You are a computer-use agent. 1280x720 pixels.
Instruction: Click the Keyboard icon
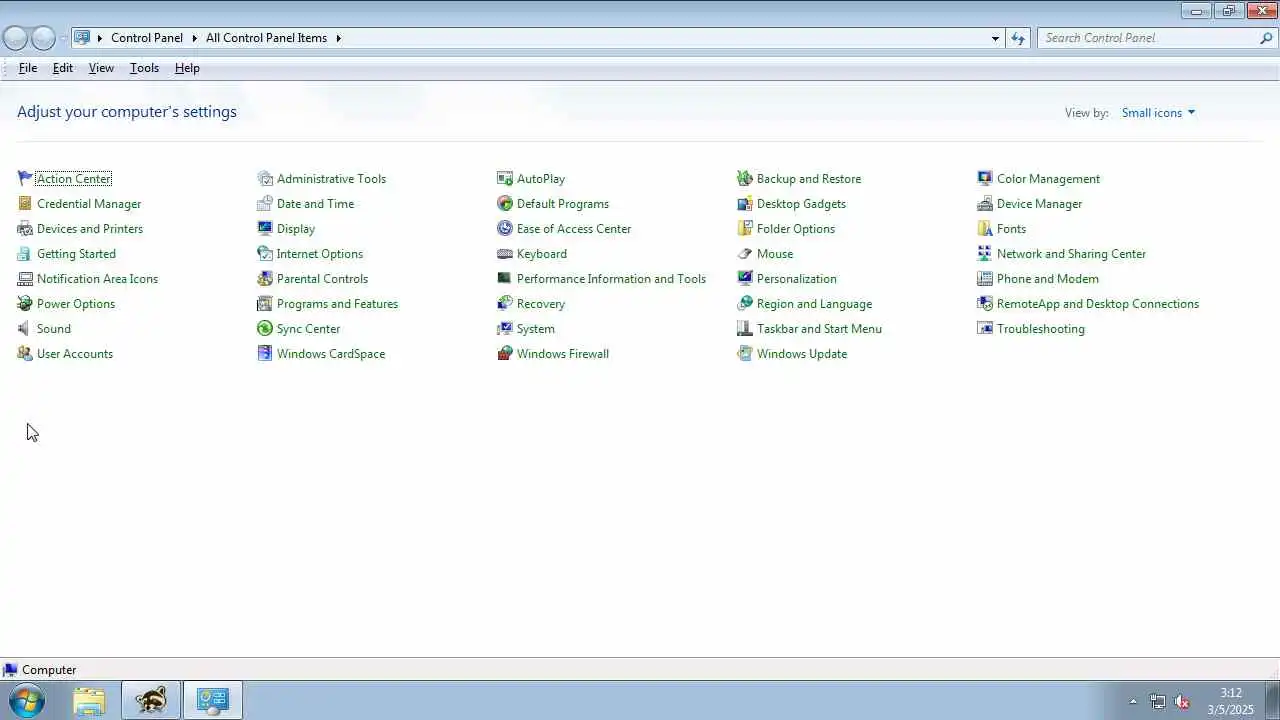(x=505, y=253)
